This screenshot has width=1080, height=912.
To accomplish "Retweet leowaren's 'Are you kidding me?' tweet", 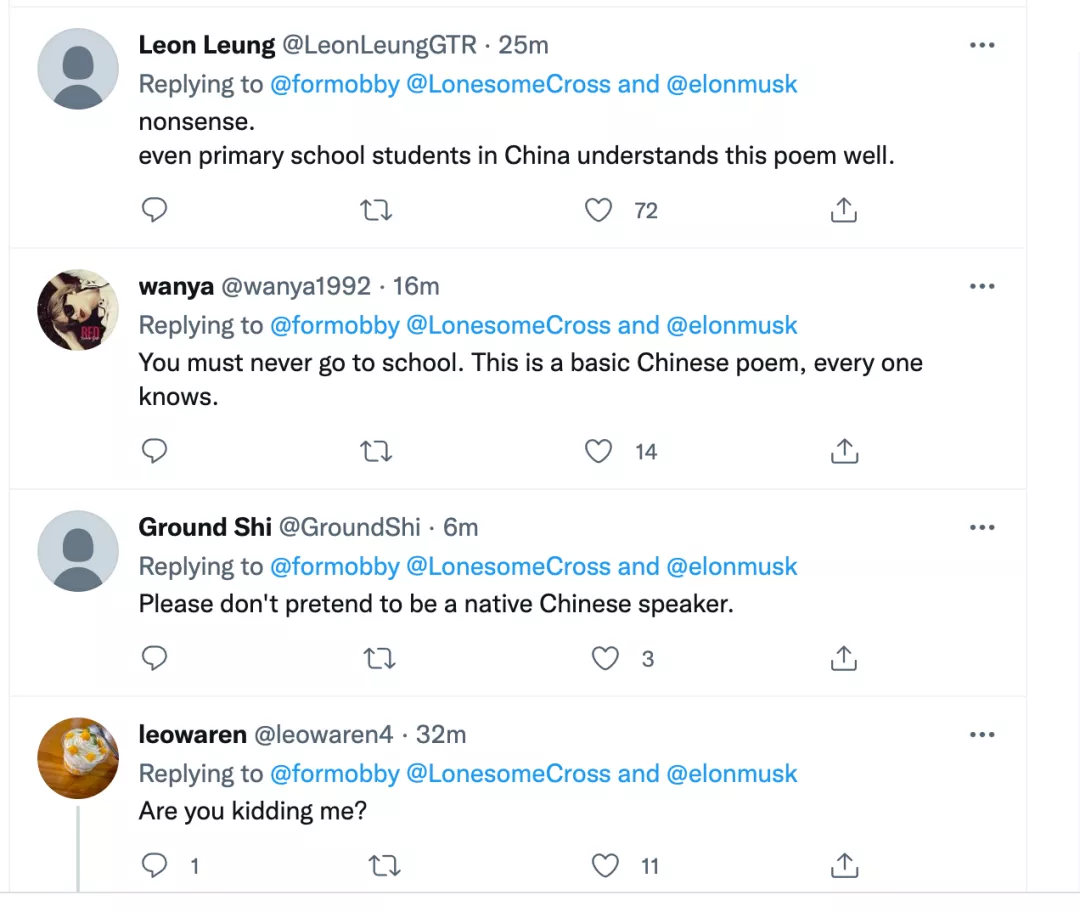I will 382,866.
